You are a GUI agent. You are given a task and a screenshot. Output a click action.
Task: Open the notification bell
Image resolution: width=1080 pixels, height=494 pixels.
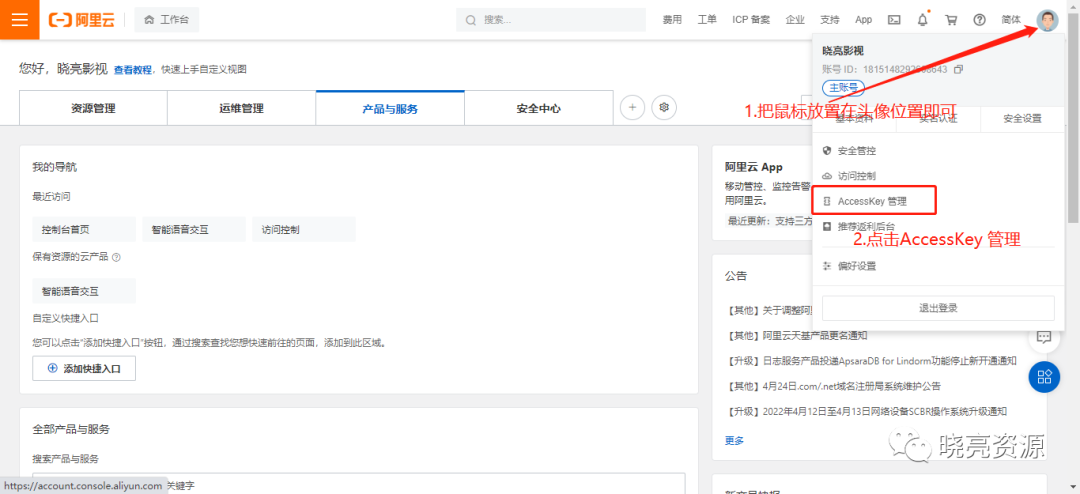(923, 20)
